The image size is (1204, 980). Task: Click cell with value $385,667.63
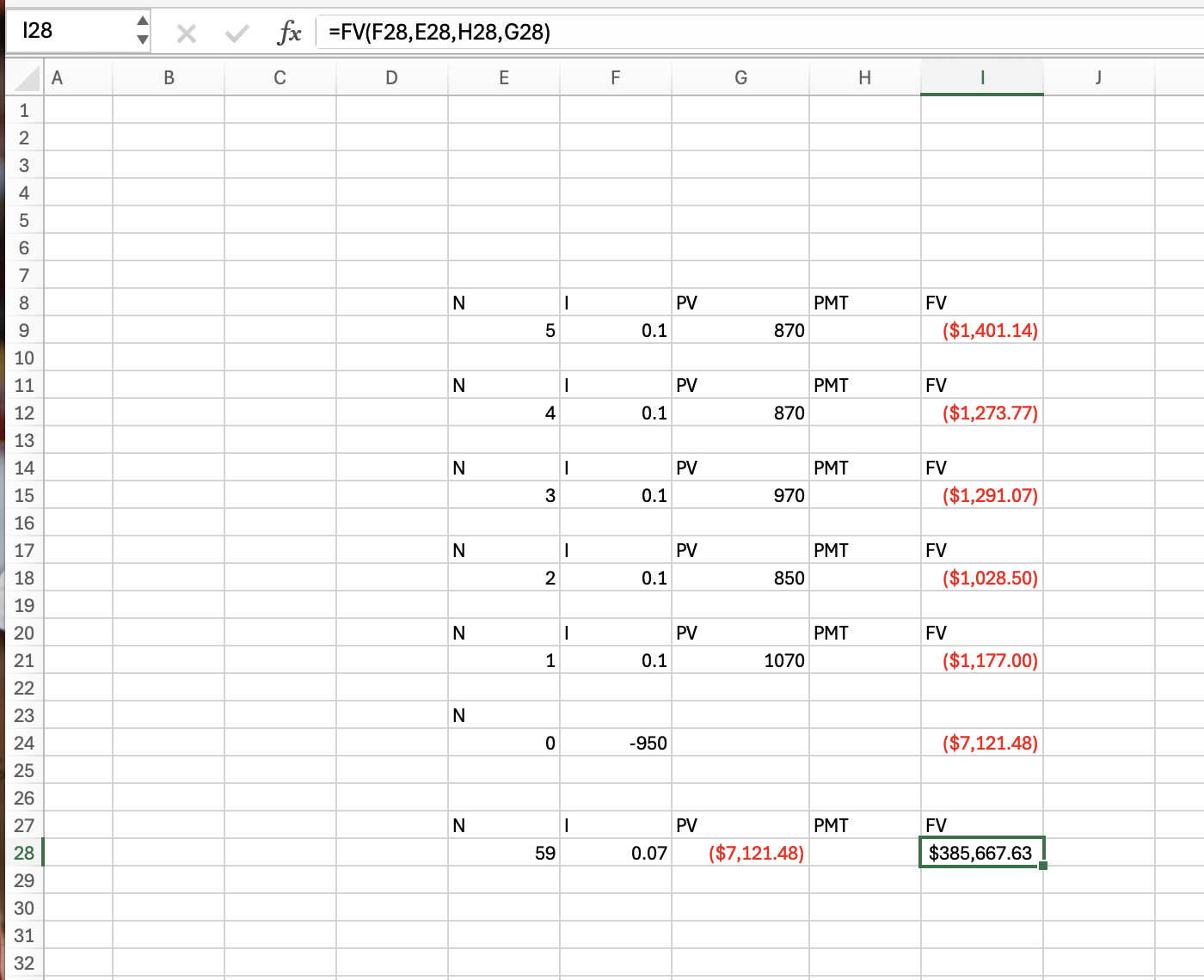[981, 853]
